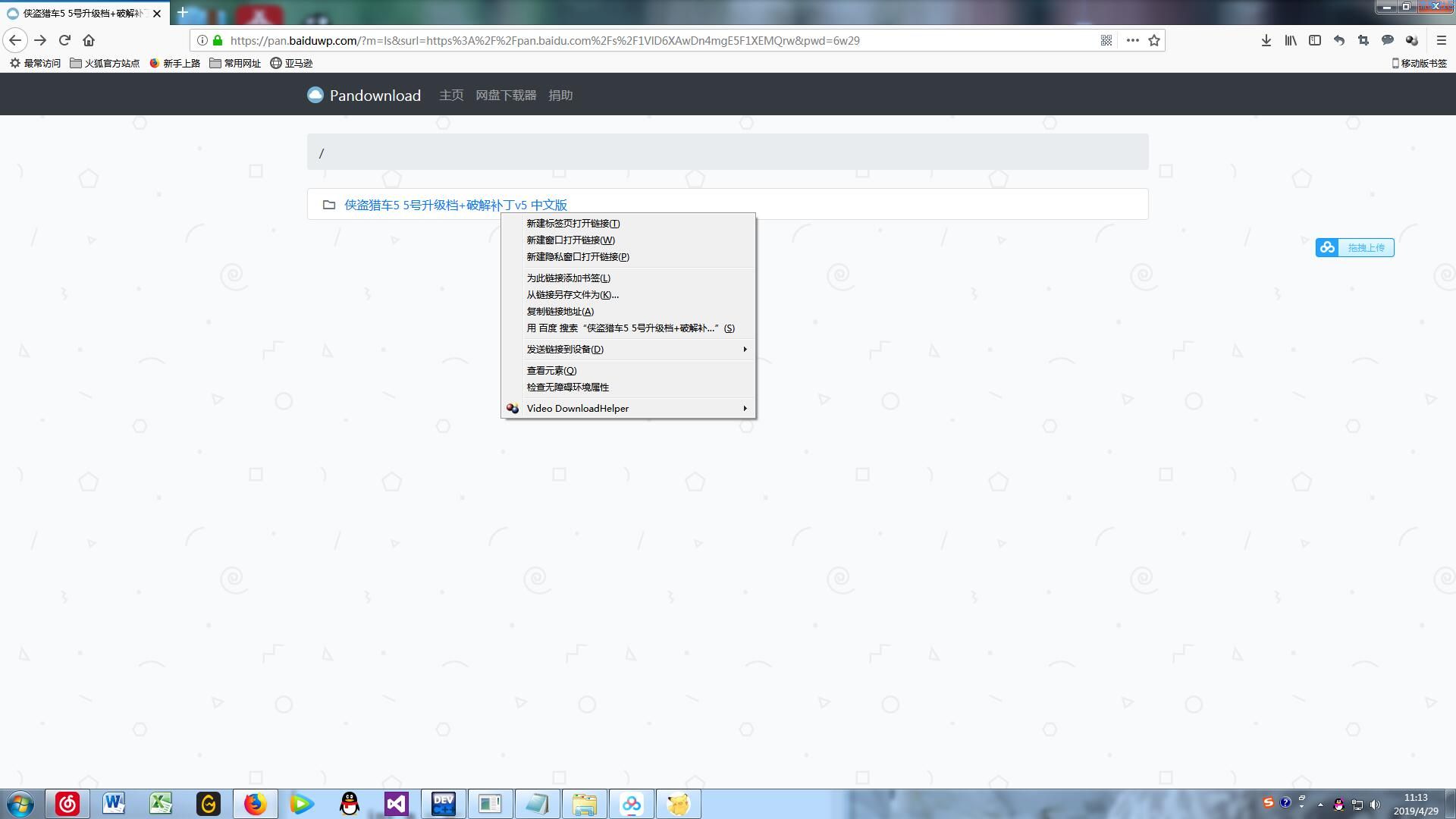Open 火狐官方站点 bookmark folder
1456x819 pixels.
pos(105,63)
